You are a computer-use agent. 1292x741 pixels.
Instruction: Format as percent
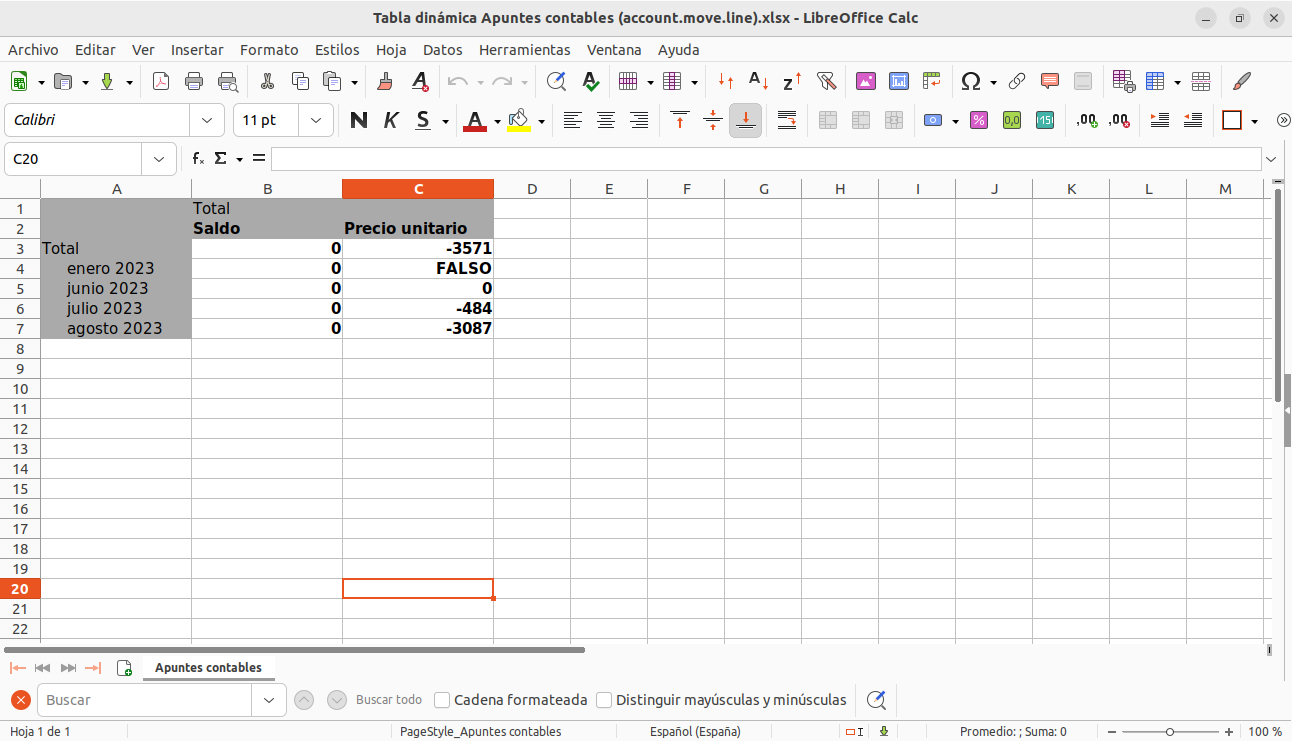979,120
